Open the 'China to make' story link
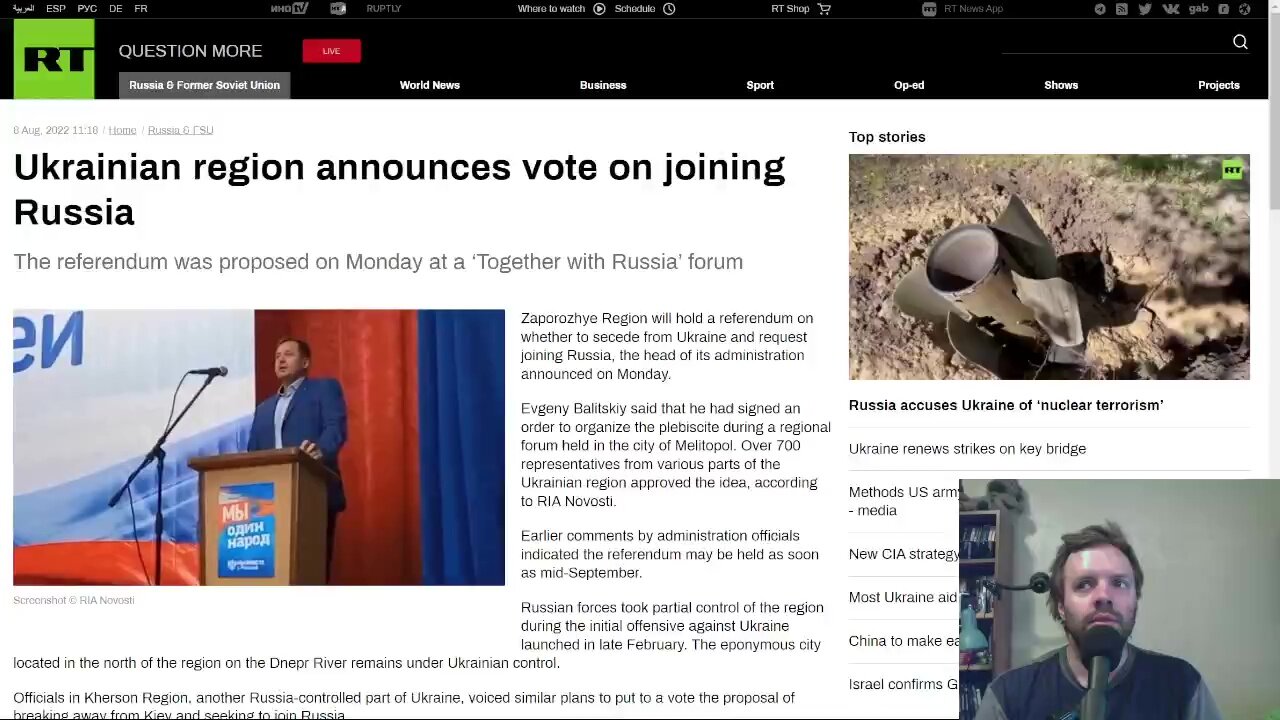Viewport: 1280px width, 720px height. coord(904,641)
